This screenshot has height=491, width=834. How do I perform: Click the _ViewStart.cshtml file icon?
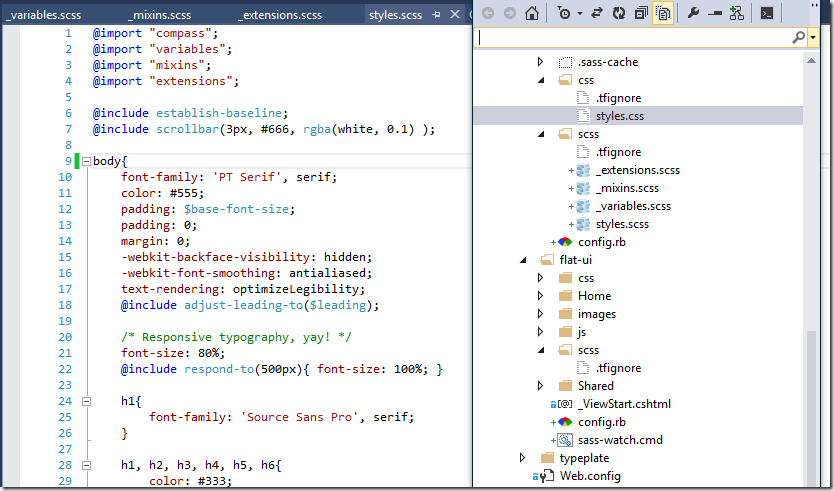click(565, 404)
